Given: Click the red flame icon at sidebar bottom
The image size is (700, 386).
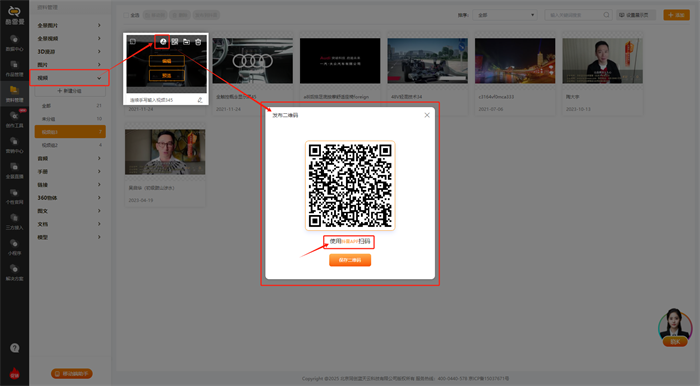Looking at the screenshot, I should 15,373.
